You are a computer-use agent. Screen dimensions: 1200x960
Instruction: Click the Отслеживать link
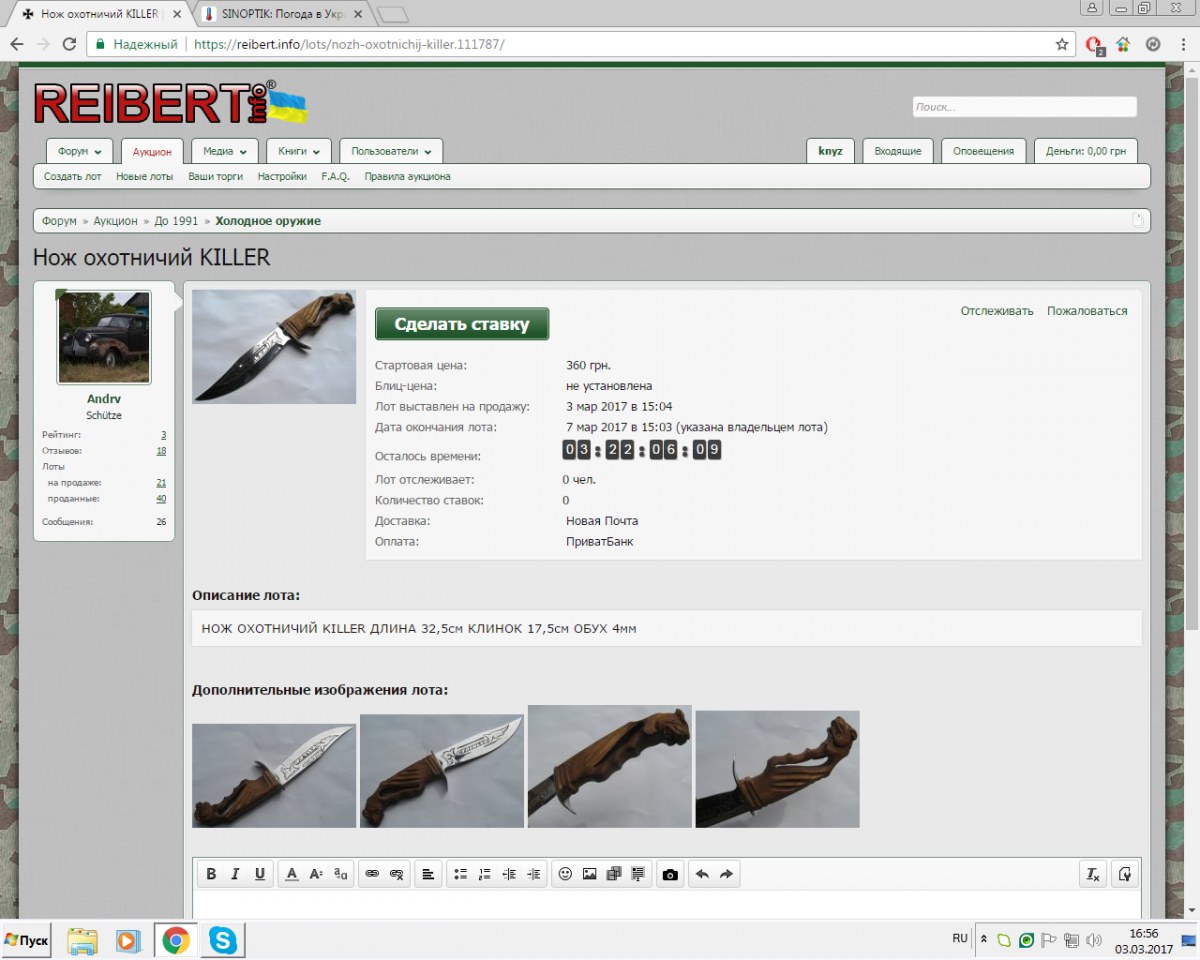996,311
